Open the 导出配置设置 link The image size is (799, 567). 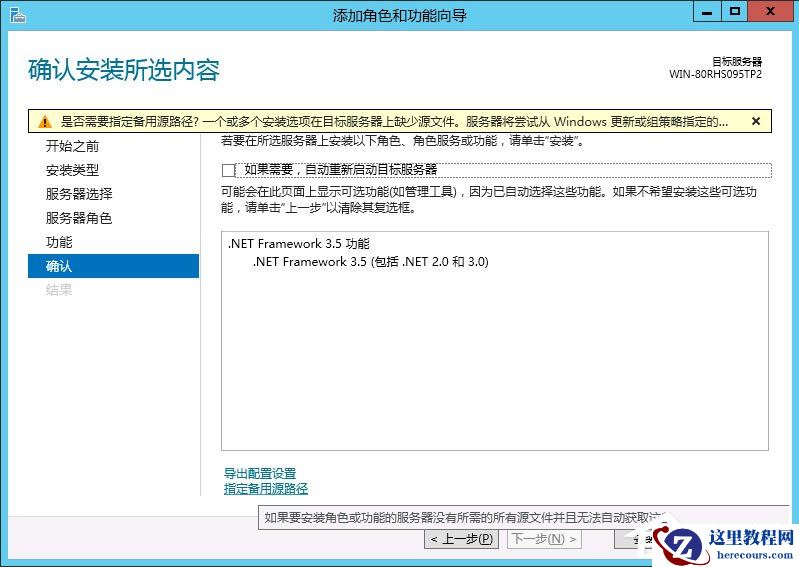click(260, 473)
